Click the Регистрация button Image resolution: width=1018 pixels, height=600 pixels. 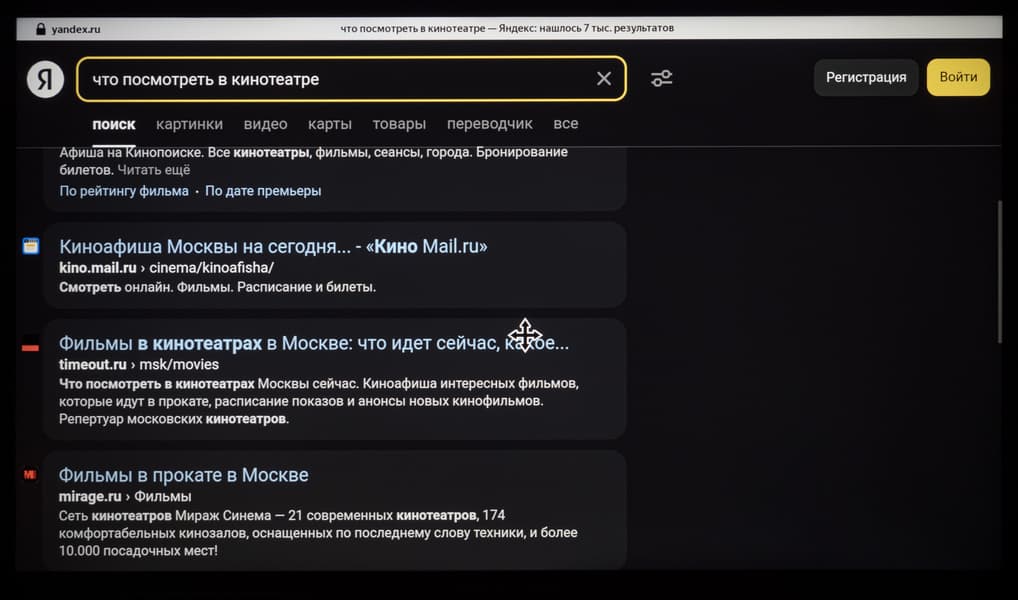click(866, 77)
